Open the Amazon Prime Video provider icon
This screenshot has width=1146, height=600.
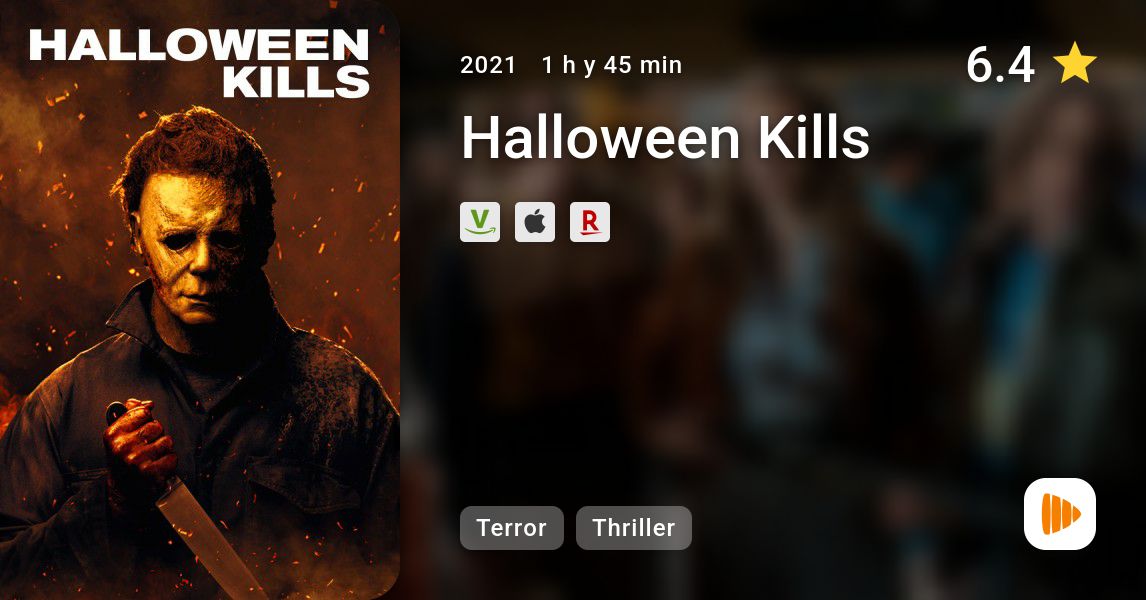click(x=480, y=222)
